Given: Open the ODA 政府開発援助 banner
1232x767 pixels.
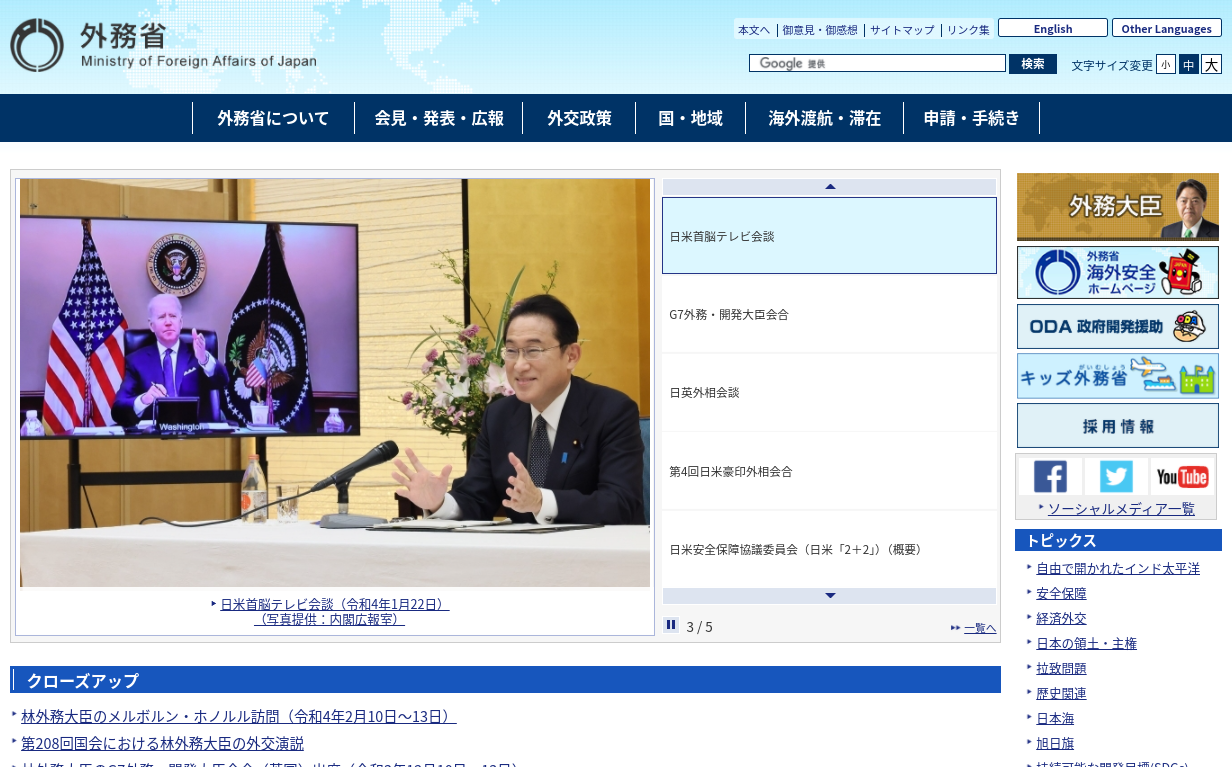Looking at the screenshot, I should coord(1118,327).
